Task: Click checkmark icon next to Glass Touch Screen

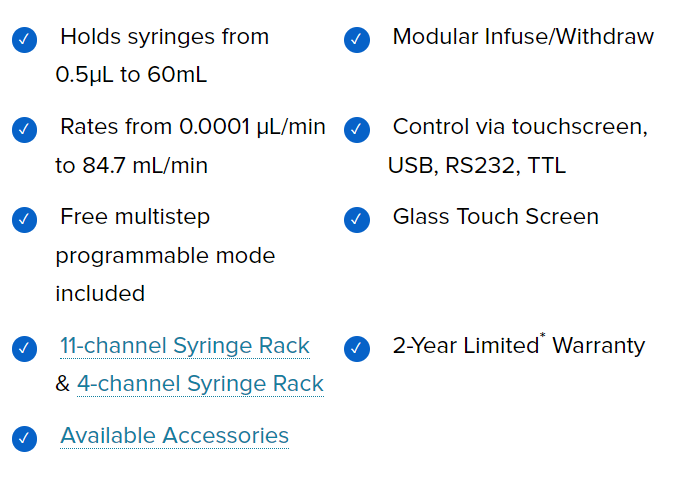Action: click(x=357, y=220)
